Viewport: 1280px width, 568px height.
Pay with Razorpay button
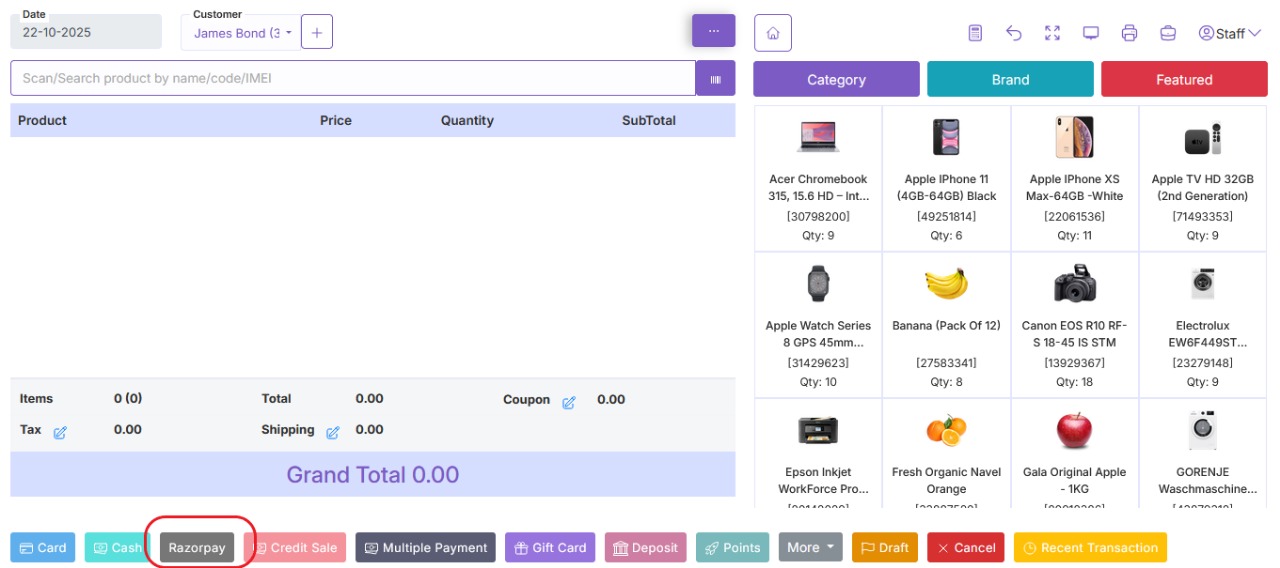pyautogui.click(x=197, y=548)
